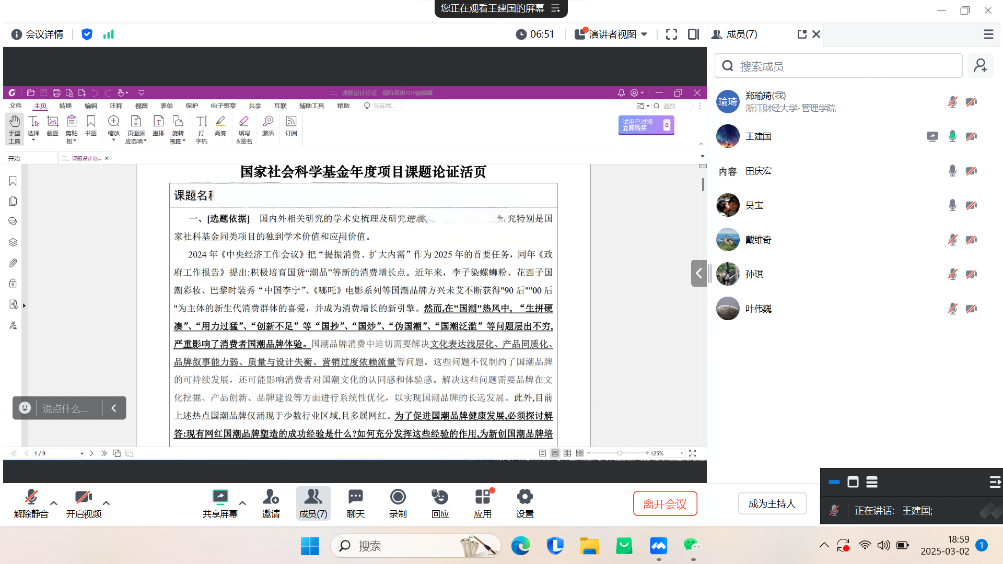Expand the 演讲者视图 view dropdown
Screen dimensions: 1003x564
click(613, 34)
